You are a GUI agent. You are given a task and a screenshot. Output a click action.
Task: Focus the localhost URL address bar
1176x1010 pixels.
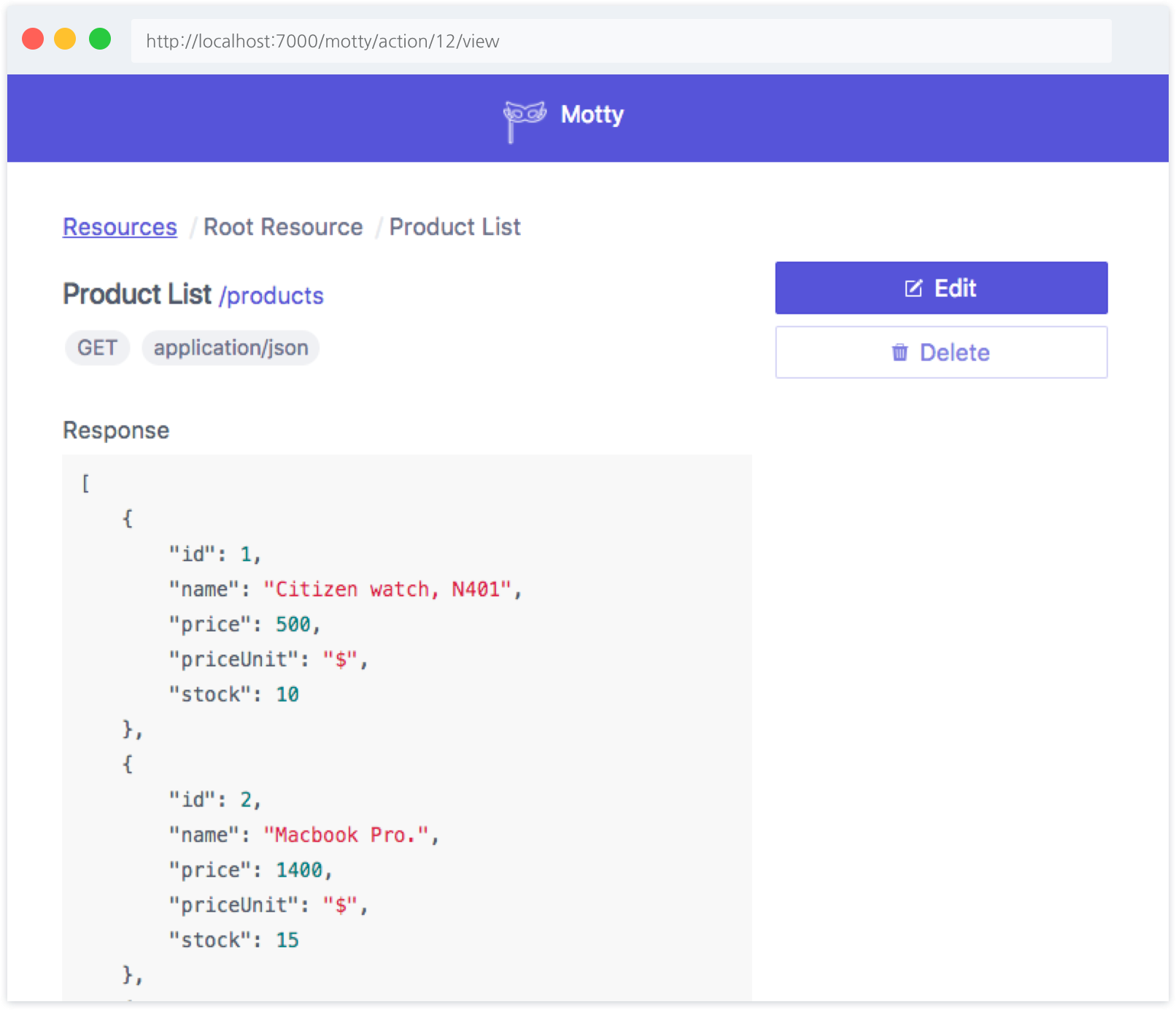click(620, 41)
